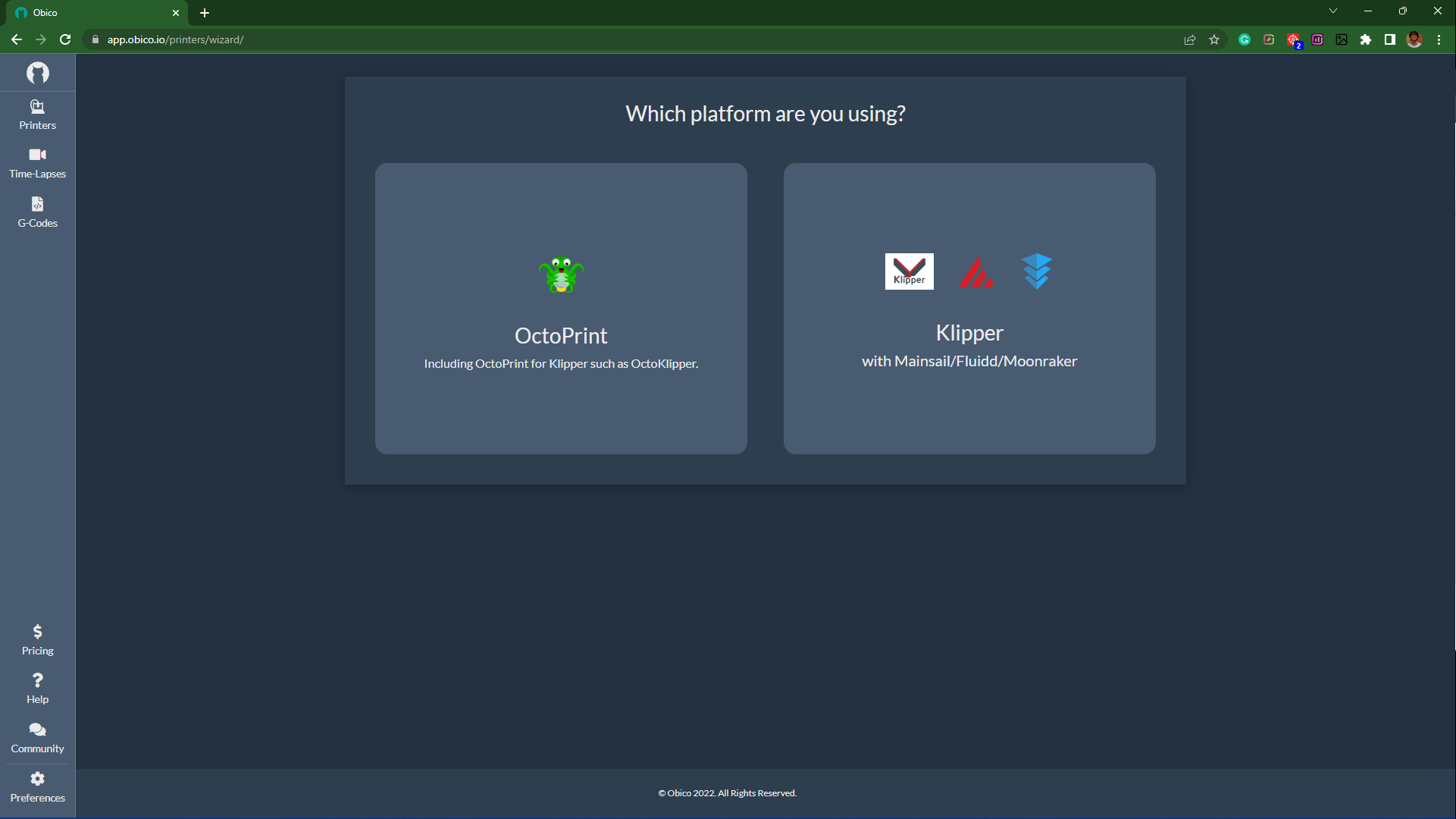Open G-Codes section
The height and width of the screenshot is (819, 1456).
coord(37,213)
